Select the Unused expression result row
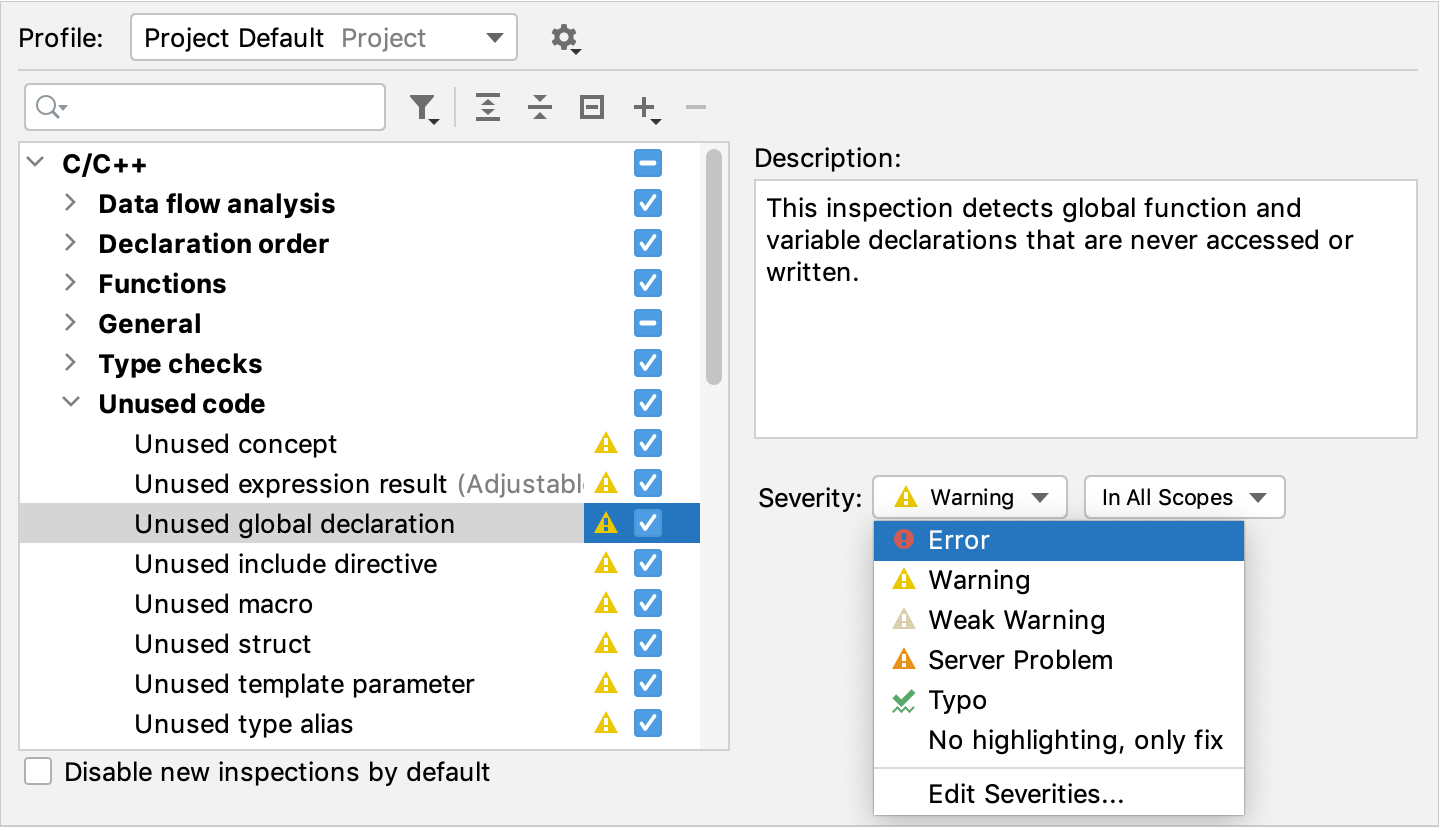The height and width of the screenshot is (831, 1441). click(x=360, y=483)
